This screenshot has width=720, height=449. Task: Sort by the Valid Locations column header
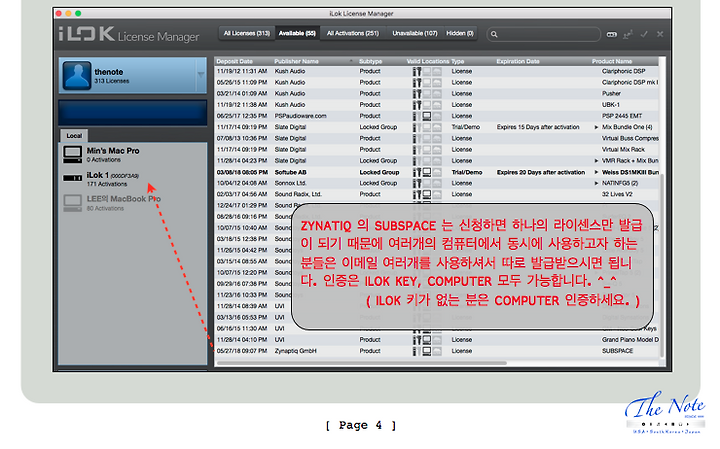(x=428, y=61)
